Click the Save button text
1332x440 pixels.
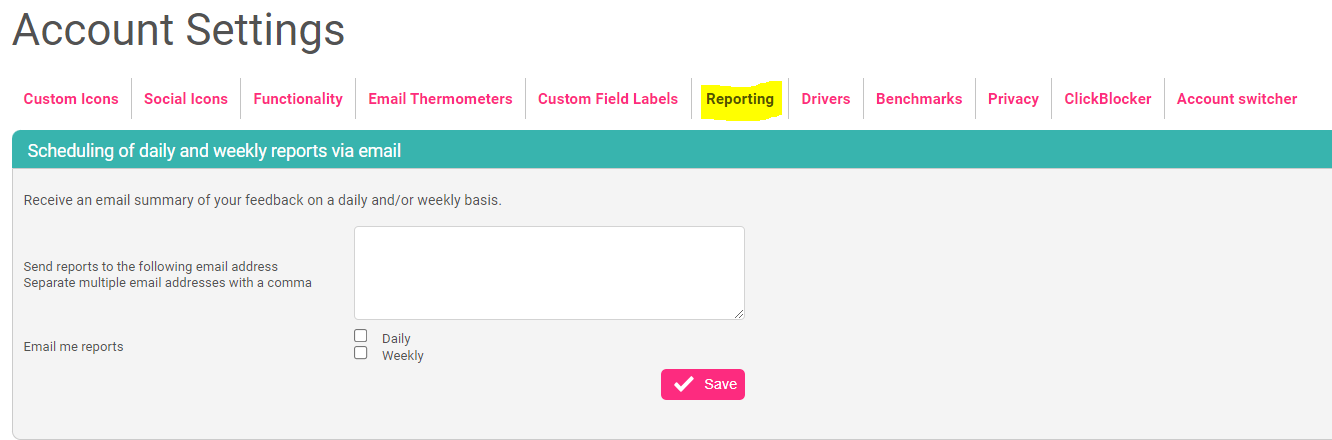click(x=720, y=385)
